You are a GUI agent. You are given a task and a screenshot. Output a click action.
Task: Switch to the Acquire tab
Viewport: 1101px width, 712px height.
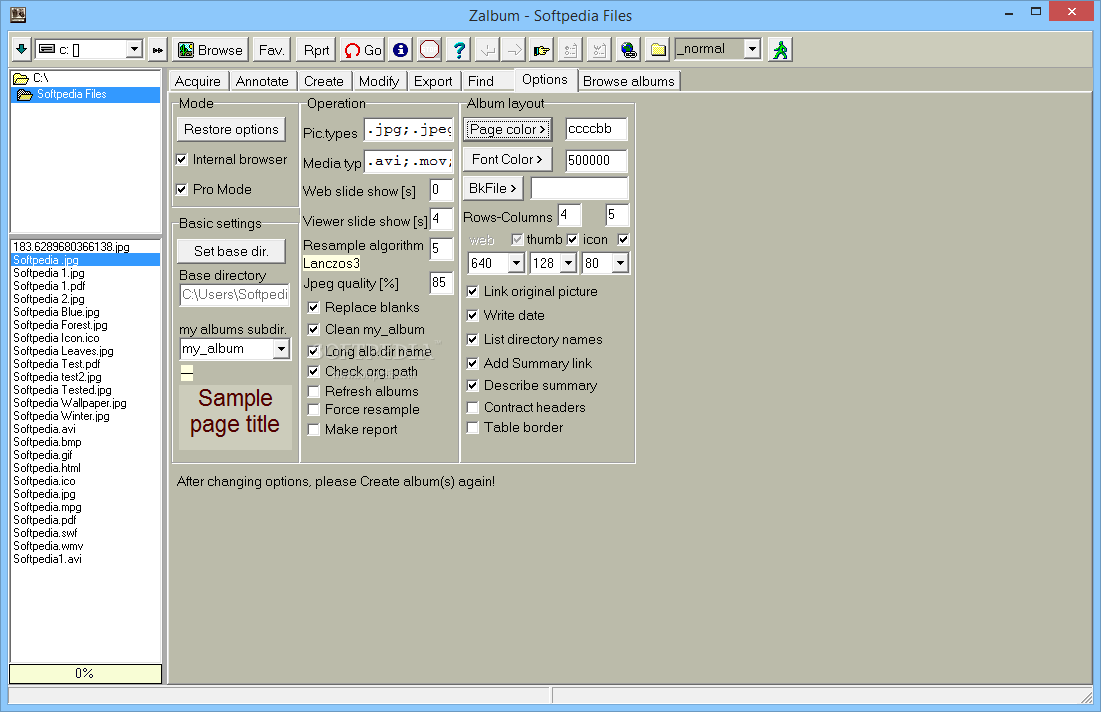197,81
